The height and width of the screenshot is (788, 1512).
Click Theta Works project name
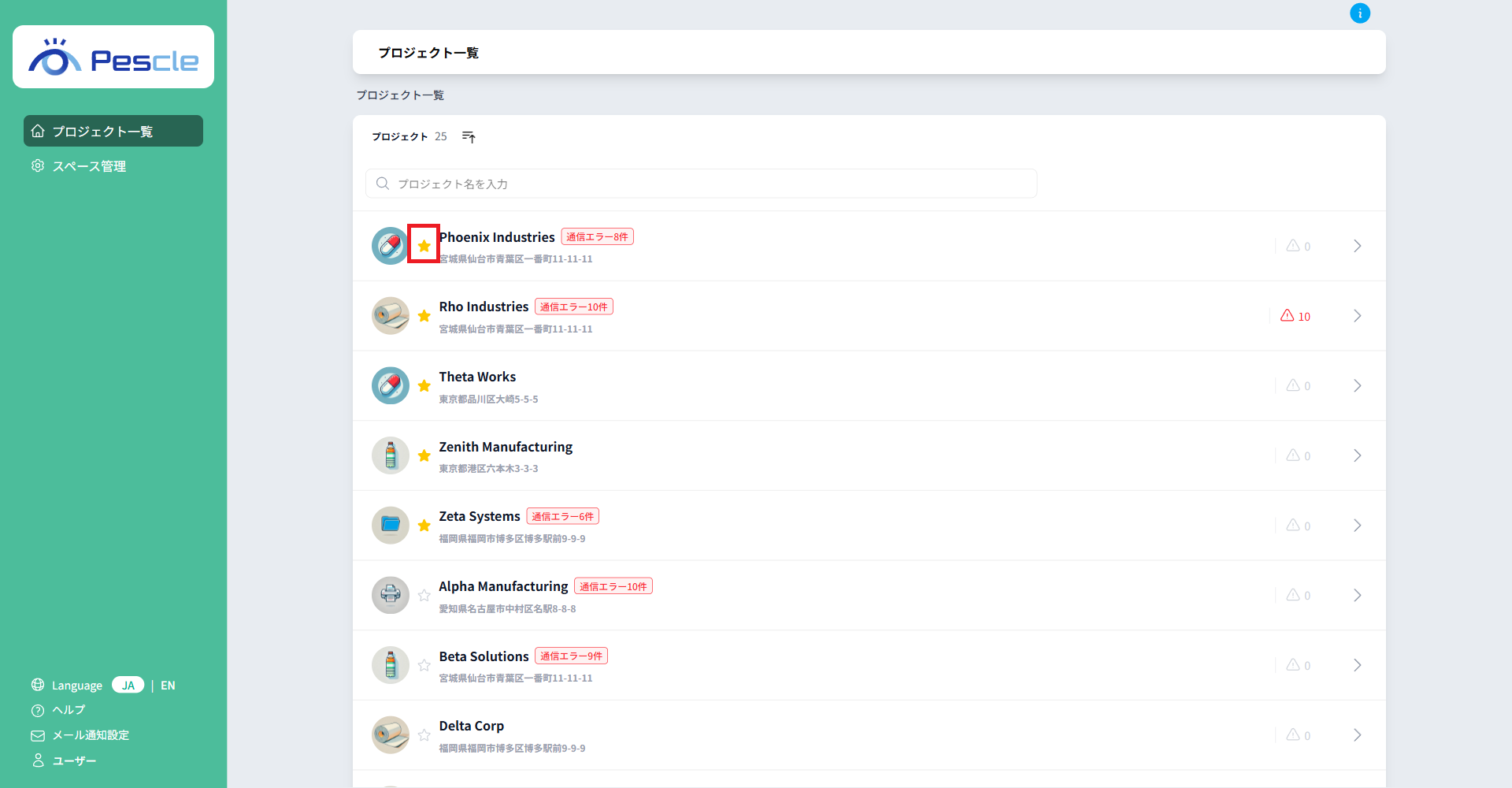tap(477, 377)
